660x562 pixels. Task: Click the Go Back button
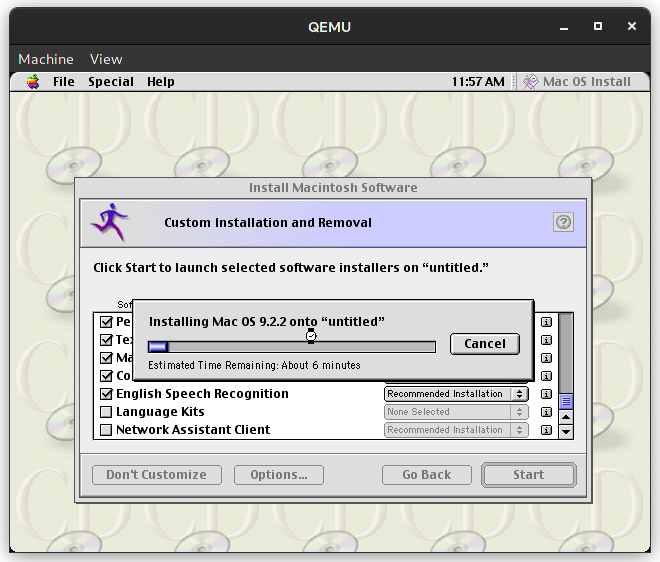pyautogui.click(x=426, y=475)
